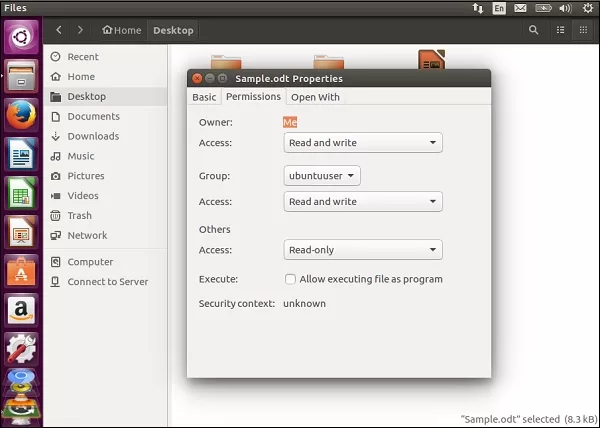Open Trash in the sidebar
This screenshot has width=600, height=428.
coord(80,215)
